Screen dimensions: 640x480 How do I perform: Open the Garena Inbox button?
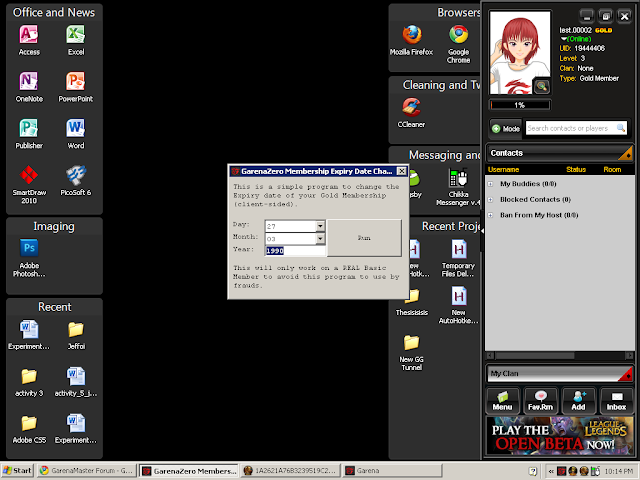(616, 401)
